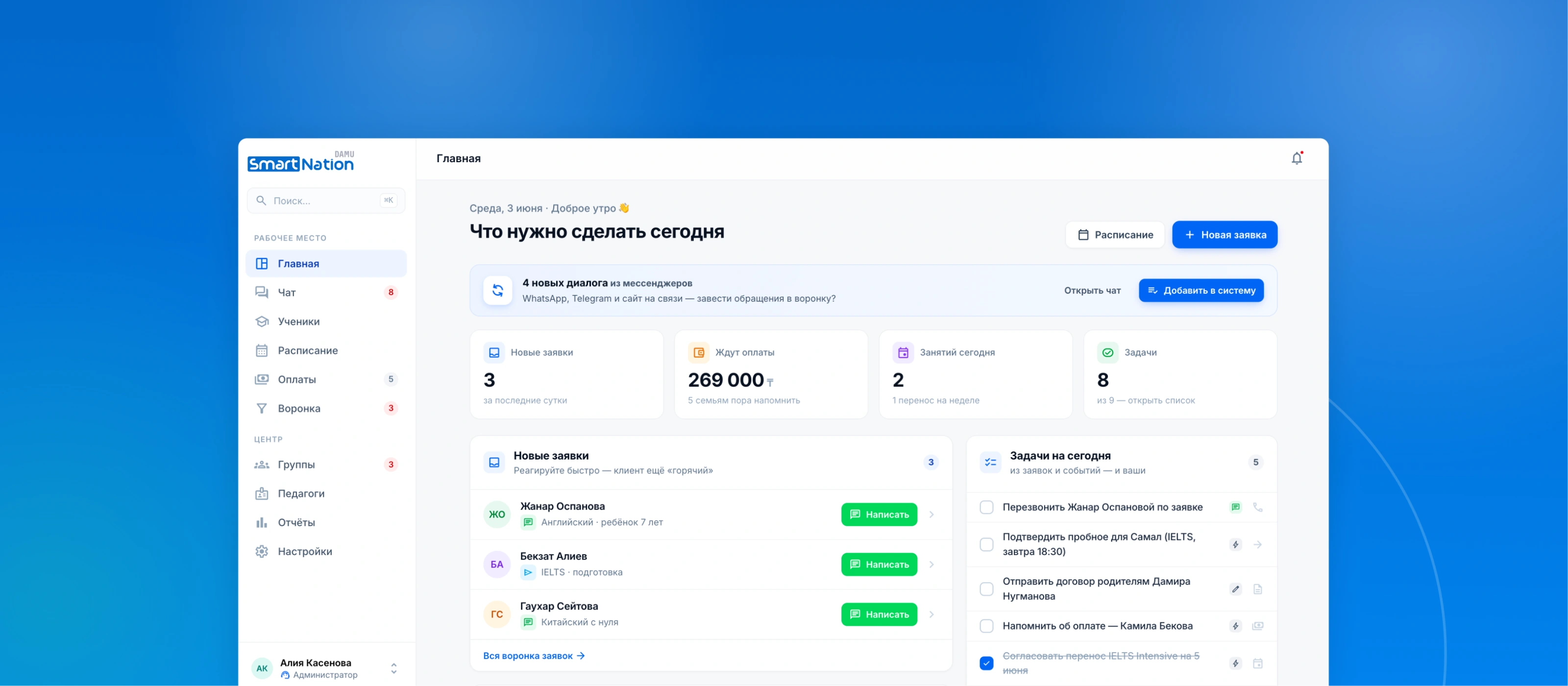This screenshot has width=1568, height=686.
Task: Click badge 3 in Новые заявки panel header
Action: pos(930,462)
